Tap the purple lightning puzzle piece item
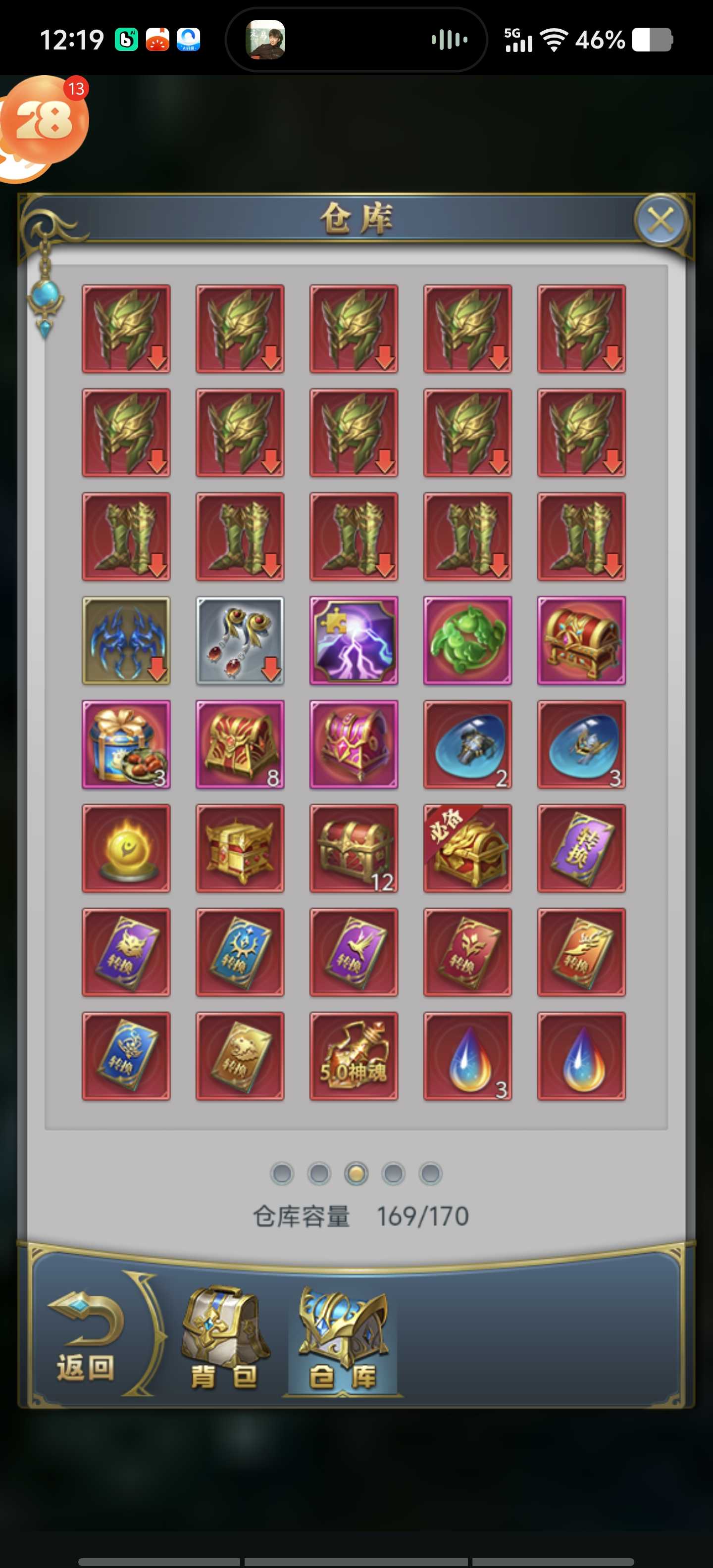Image resolution: width=713 pixels, height=1568 pixels. [x=354, y=640]
